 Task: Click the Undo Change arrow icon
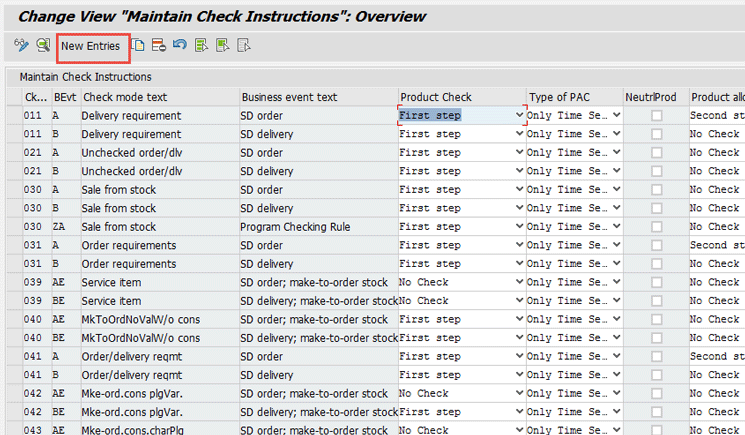(x=180, y=45)
